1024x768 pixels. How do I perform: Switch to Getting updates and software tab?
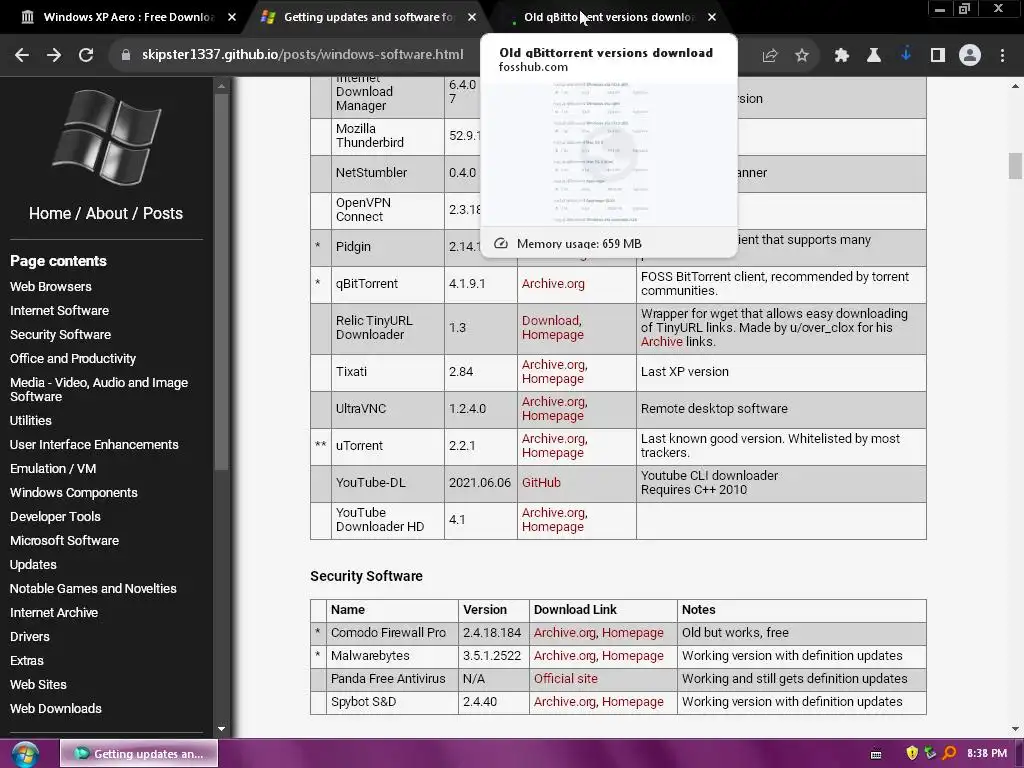[368, 17]
